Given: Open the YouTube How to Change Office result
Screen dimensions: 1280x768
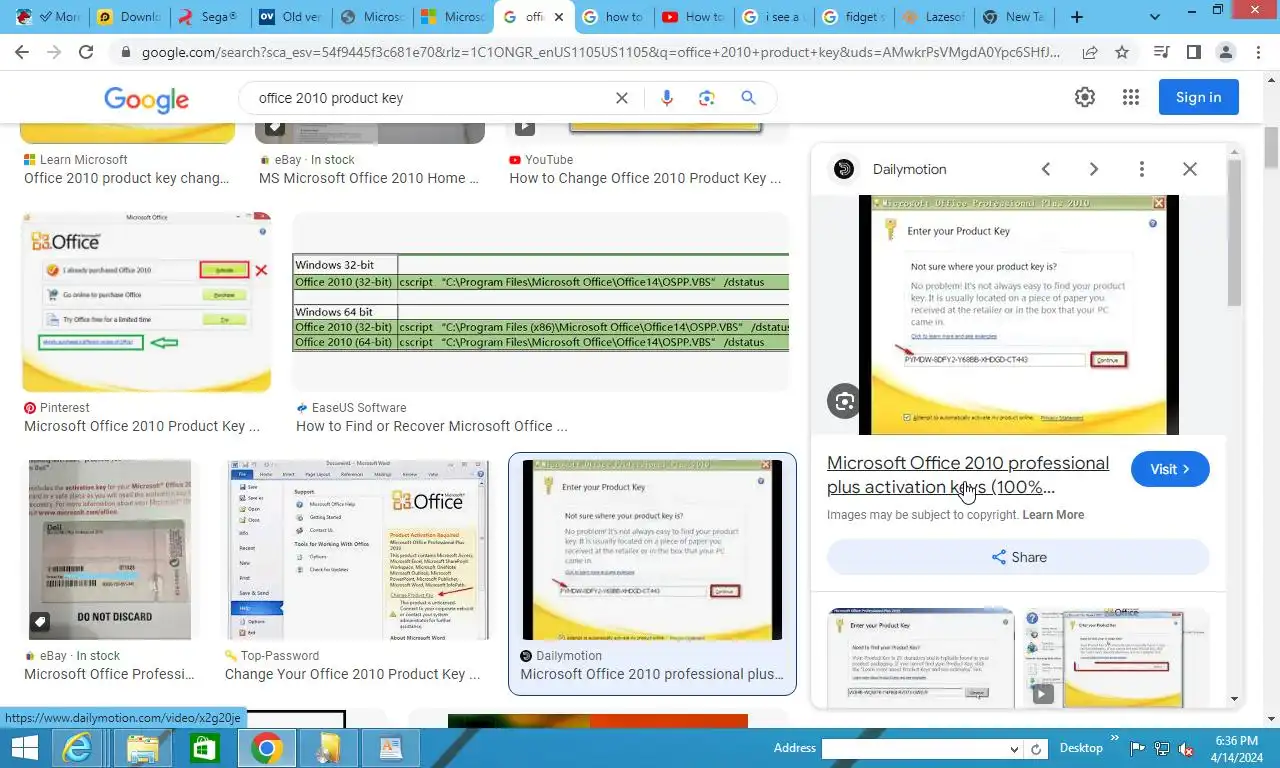Looking at the screenshot, I should [x=645, y=178].
